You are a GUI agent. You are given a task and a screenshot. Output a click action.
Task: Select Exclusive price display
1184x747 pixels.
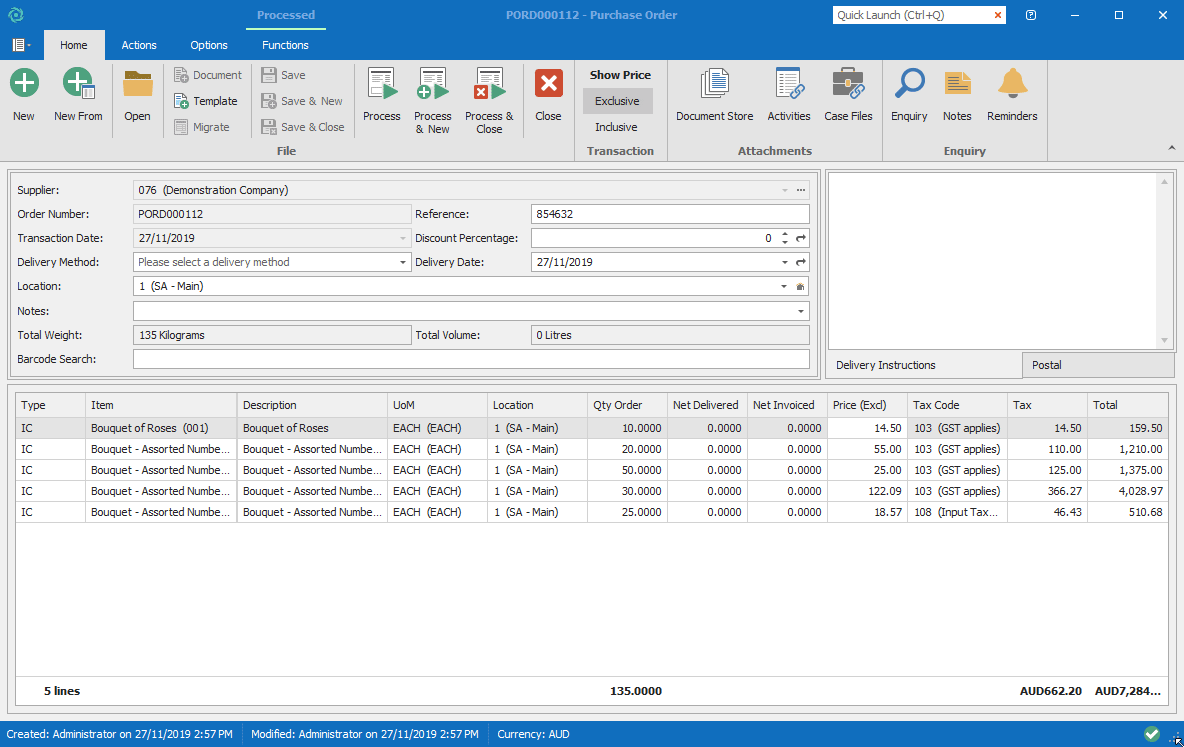click(617, 101)
